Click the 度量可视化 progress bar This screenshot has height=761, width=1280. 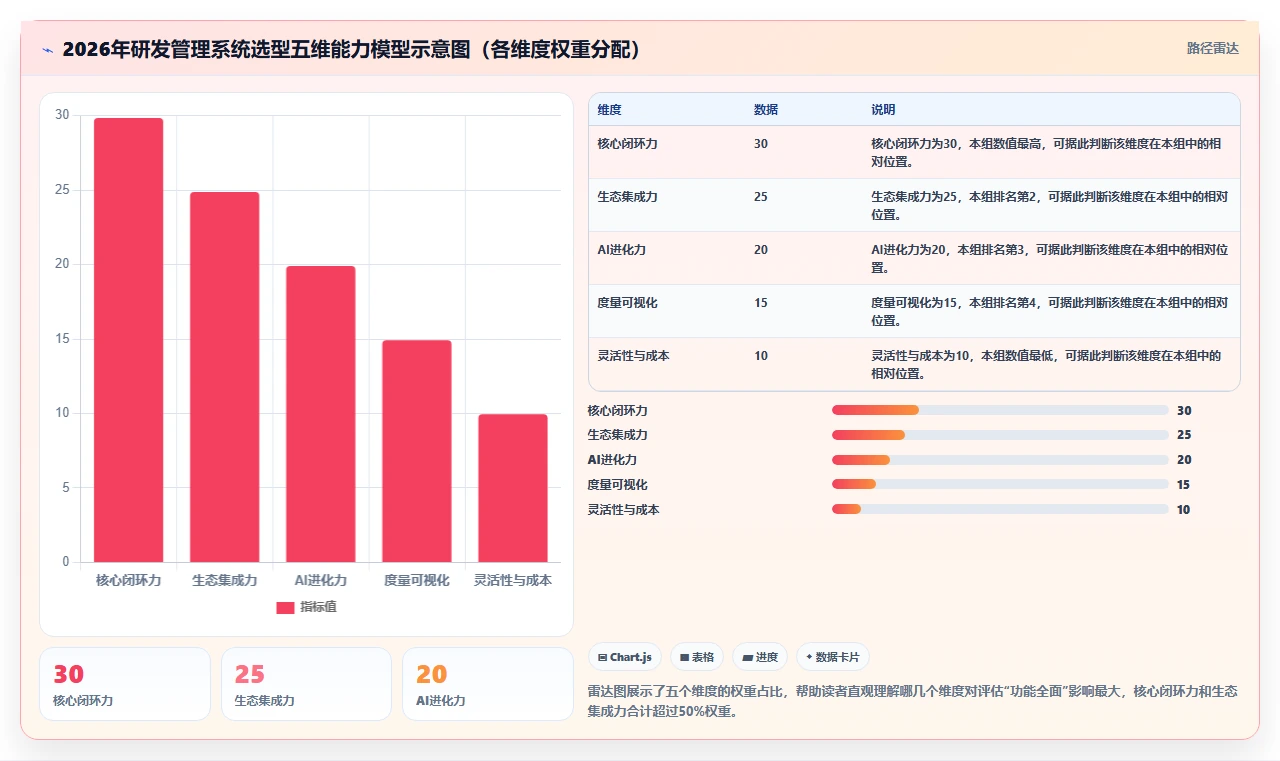(x=1000, y=485)
